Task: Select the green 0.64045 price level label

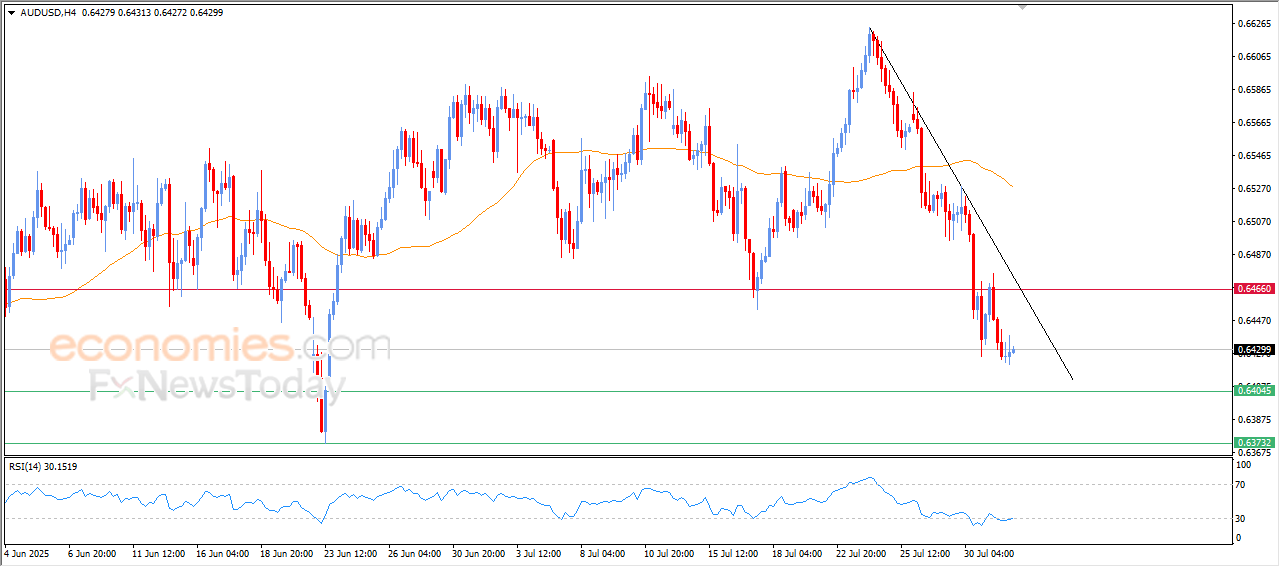Action: (x=1254, y=391)
